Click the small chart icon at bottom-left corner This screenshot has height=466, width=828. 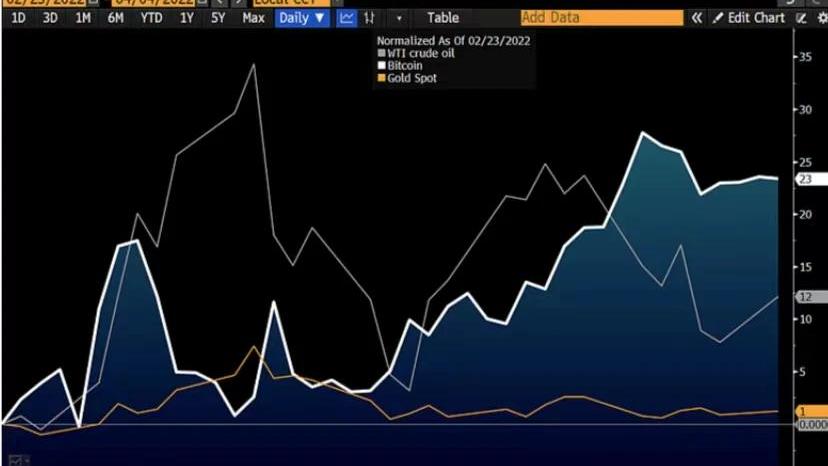[x=15, y=459]
